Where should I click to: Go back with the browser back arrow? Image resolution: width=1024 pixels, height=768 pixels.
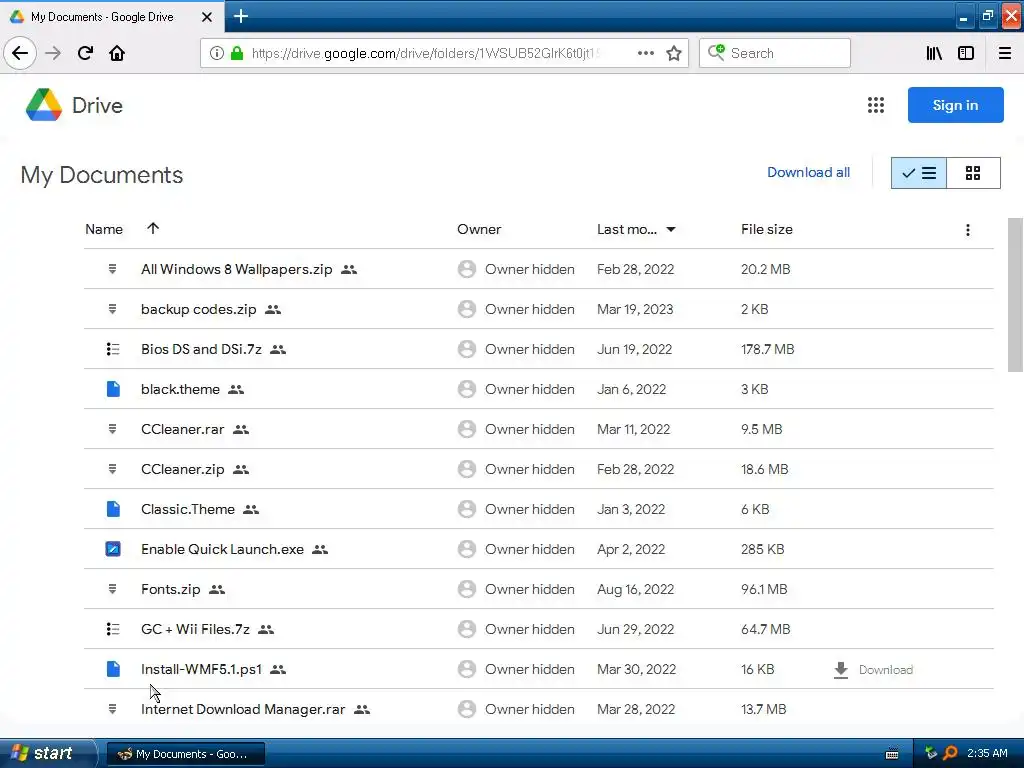pos(20,53)
